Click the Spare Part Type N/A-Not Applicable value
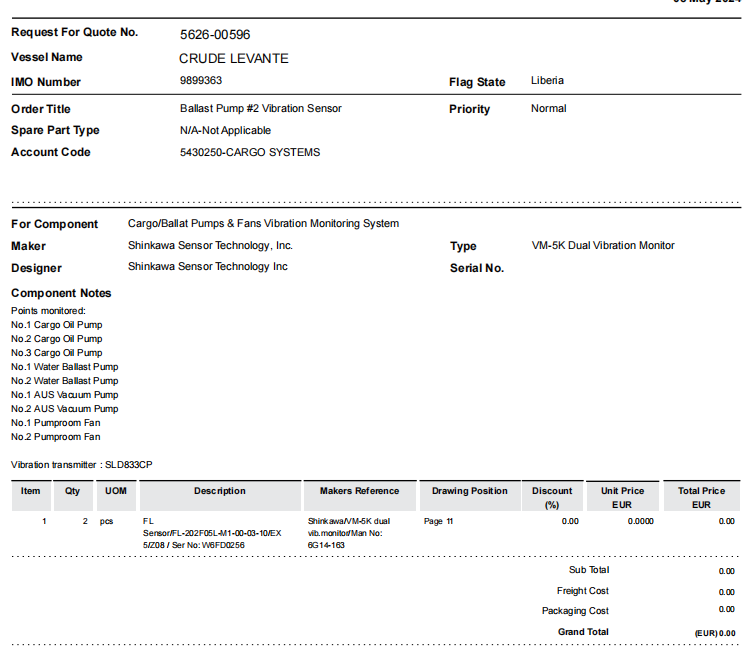The height and width of the screenshot is (657, 744). point(225,130)
